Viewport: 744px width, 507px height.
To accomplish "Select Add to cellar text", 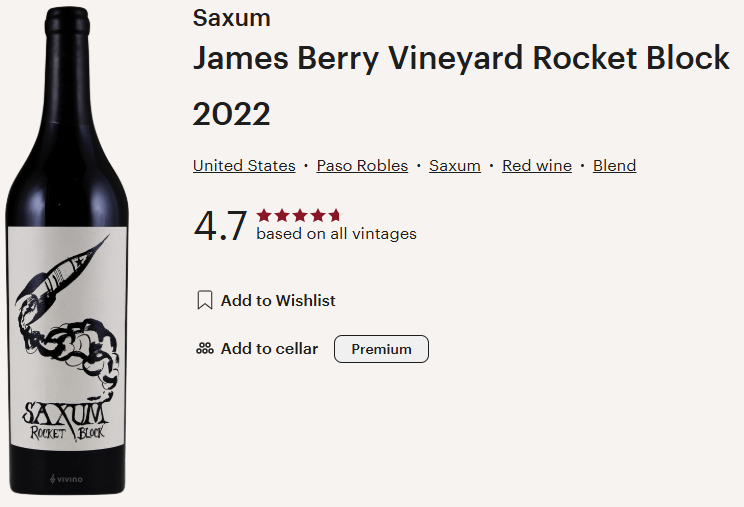I will [269, 349].
